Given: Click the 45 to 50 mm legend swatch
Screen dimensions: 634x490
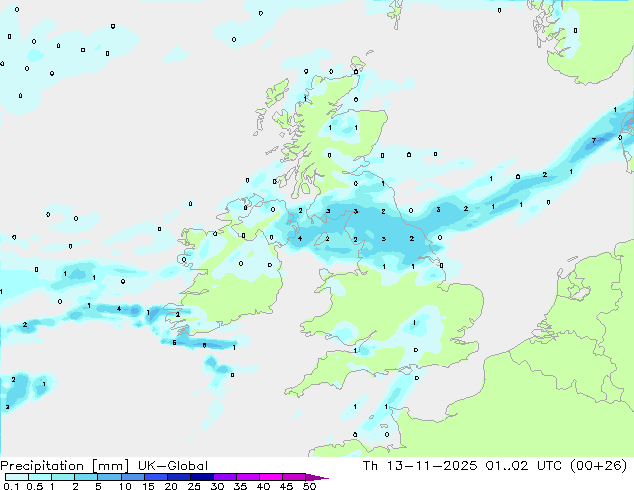Looking at the screenshot, I should point(294,477).
